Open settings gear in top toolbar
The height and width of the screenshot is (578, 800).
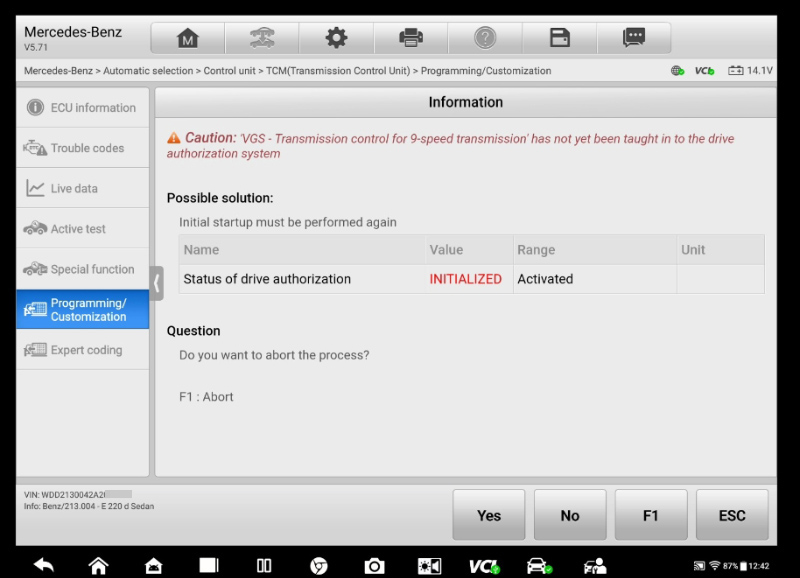[x=336, y=38]
